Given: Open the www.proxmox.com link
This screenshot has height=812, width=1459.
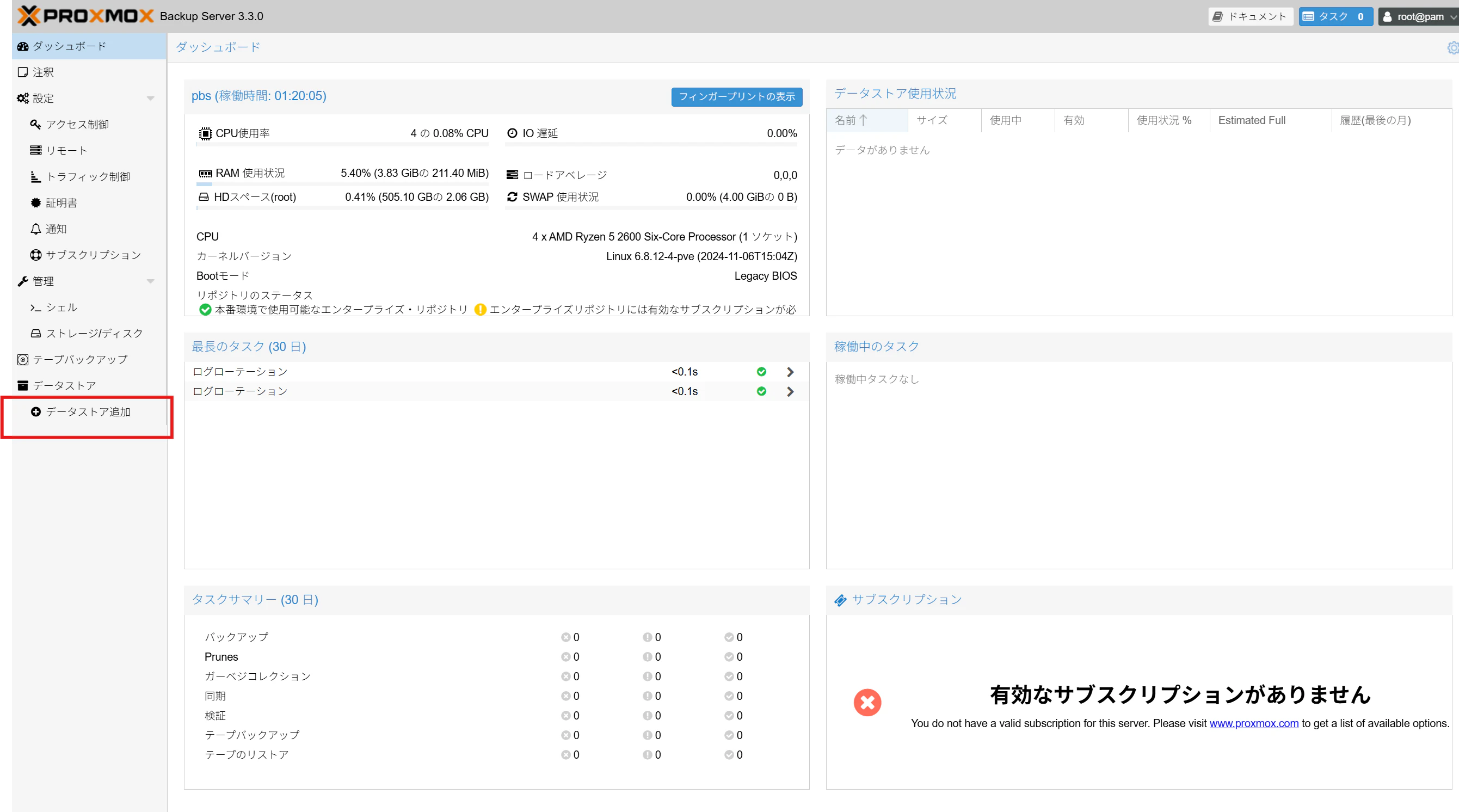Looking at the screenshot, I should (1253, 723).
